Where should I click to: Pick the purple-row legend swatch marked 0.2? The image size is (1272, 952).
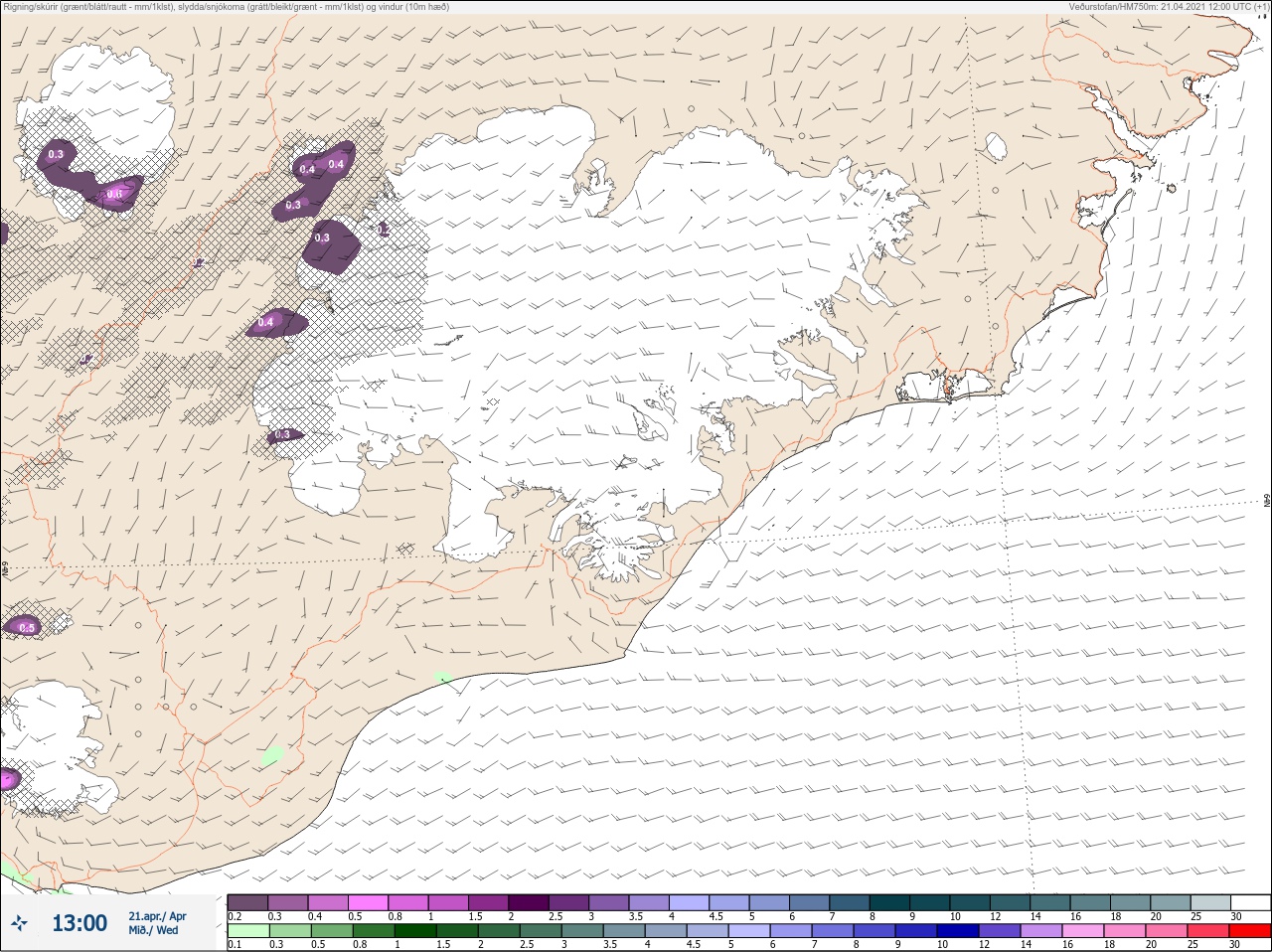[247, 902]
